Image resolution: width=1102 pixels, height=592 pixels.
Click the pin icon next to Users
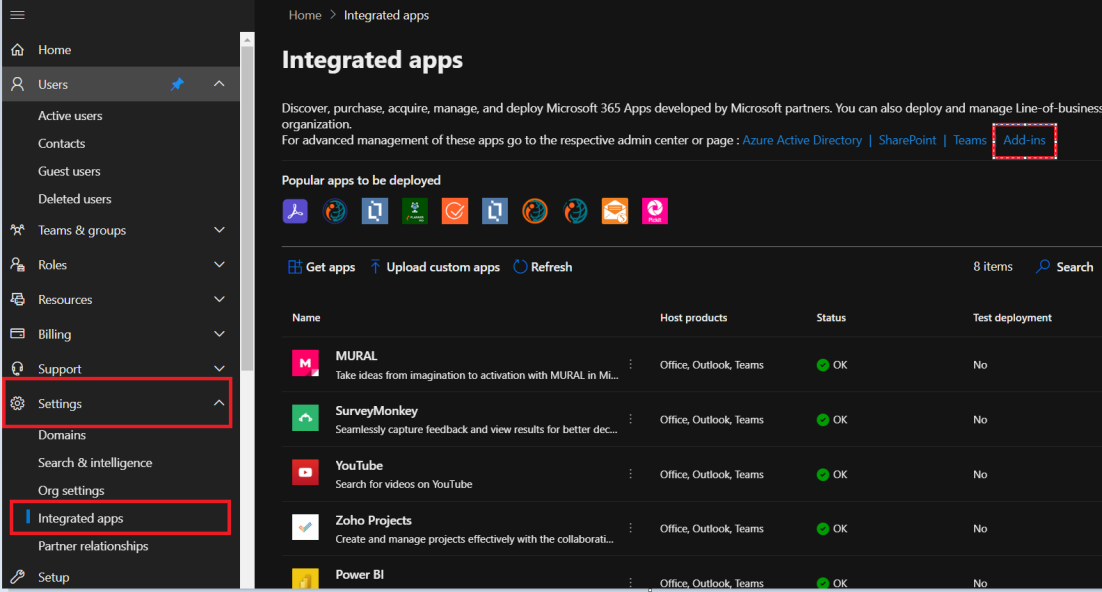pos(177,85)
